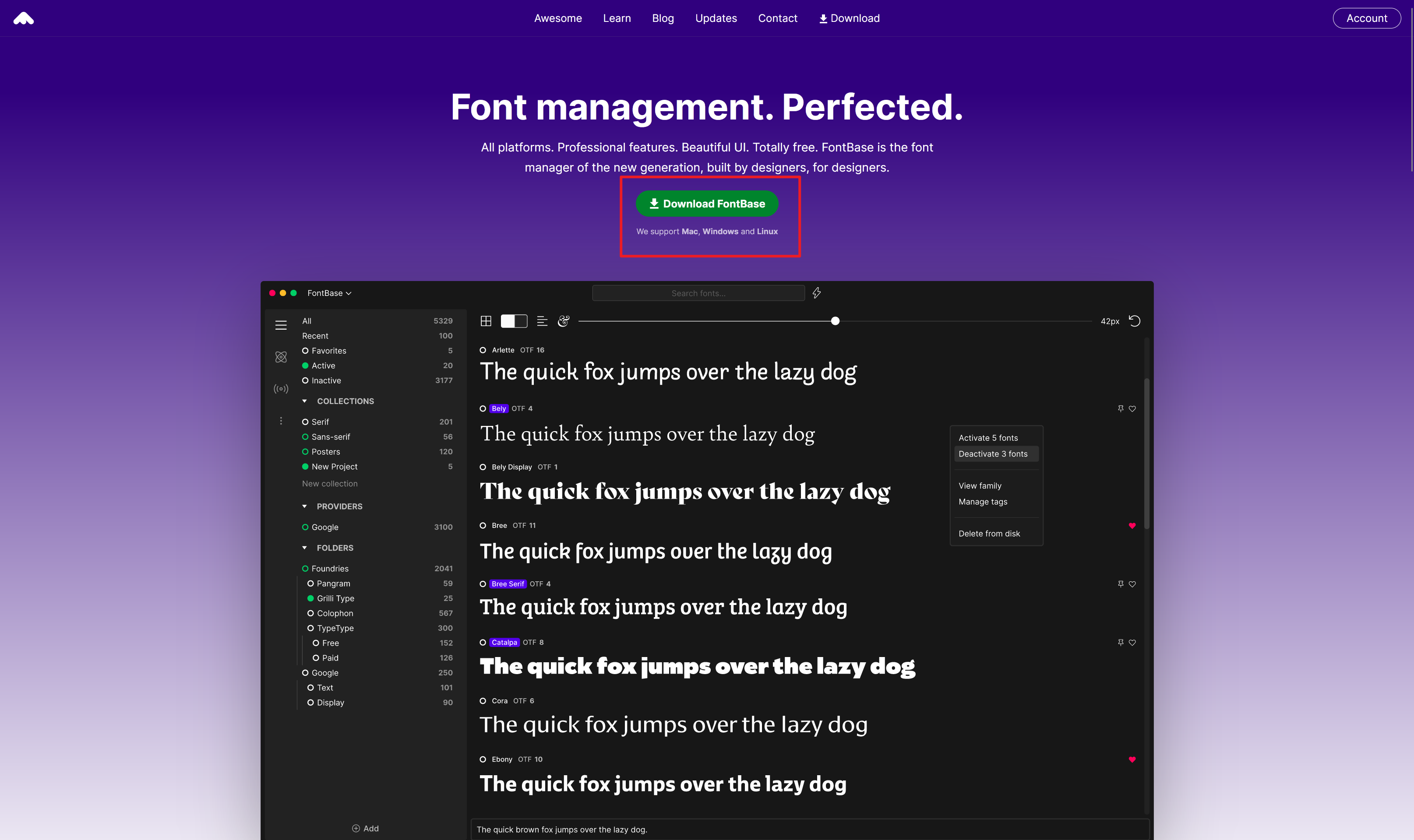Click the lightning bolt icon by search
The height and width of the screenshot is (840, 1414).
point(816,293)
